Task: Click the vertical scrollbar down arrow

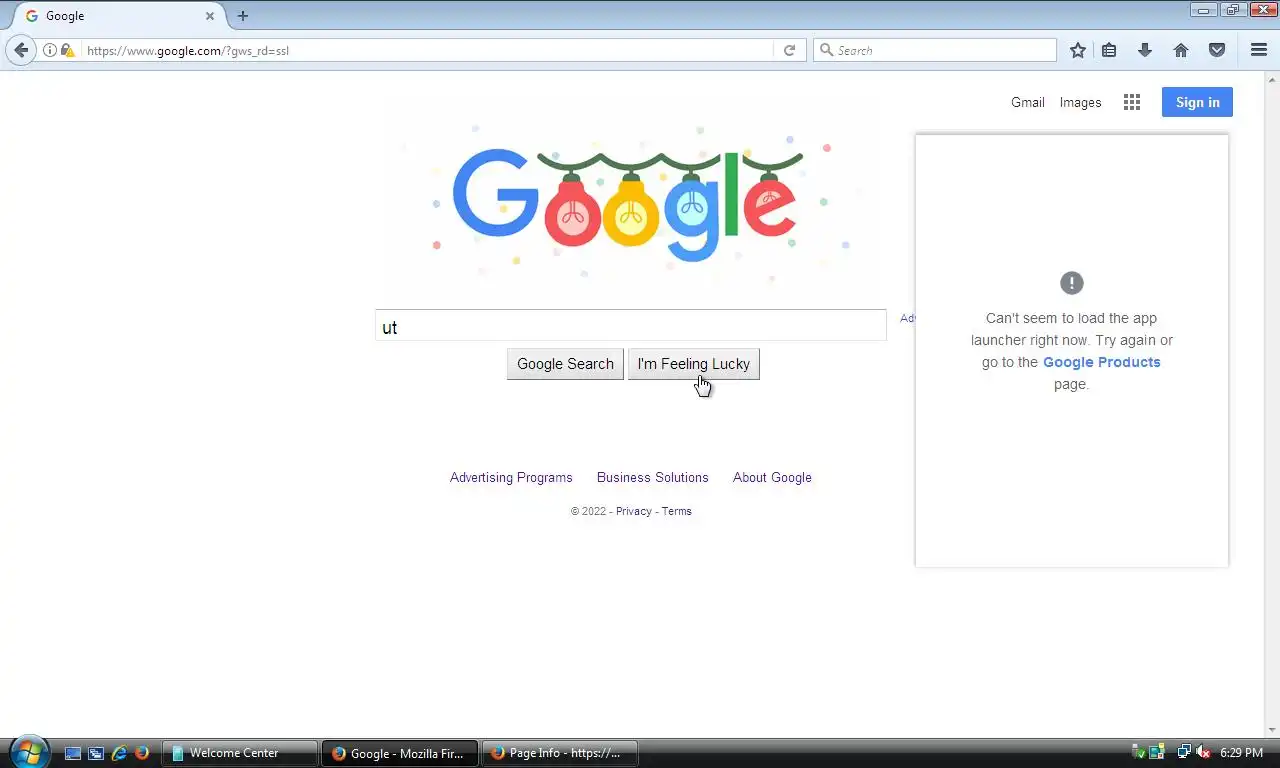Action: (1273, 729)
